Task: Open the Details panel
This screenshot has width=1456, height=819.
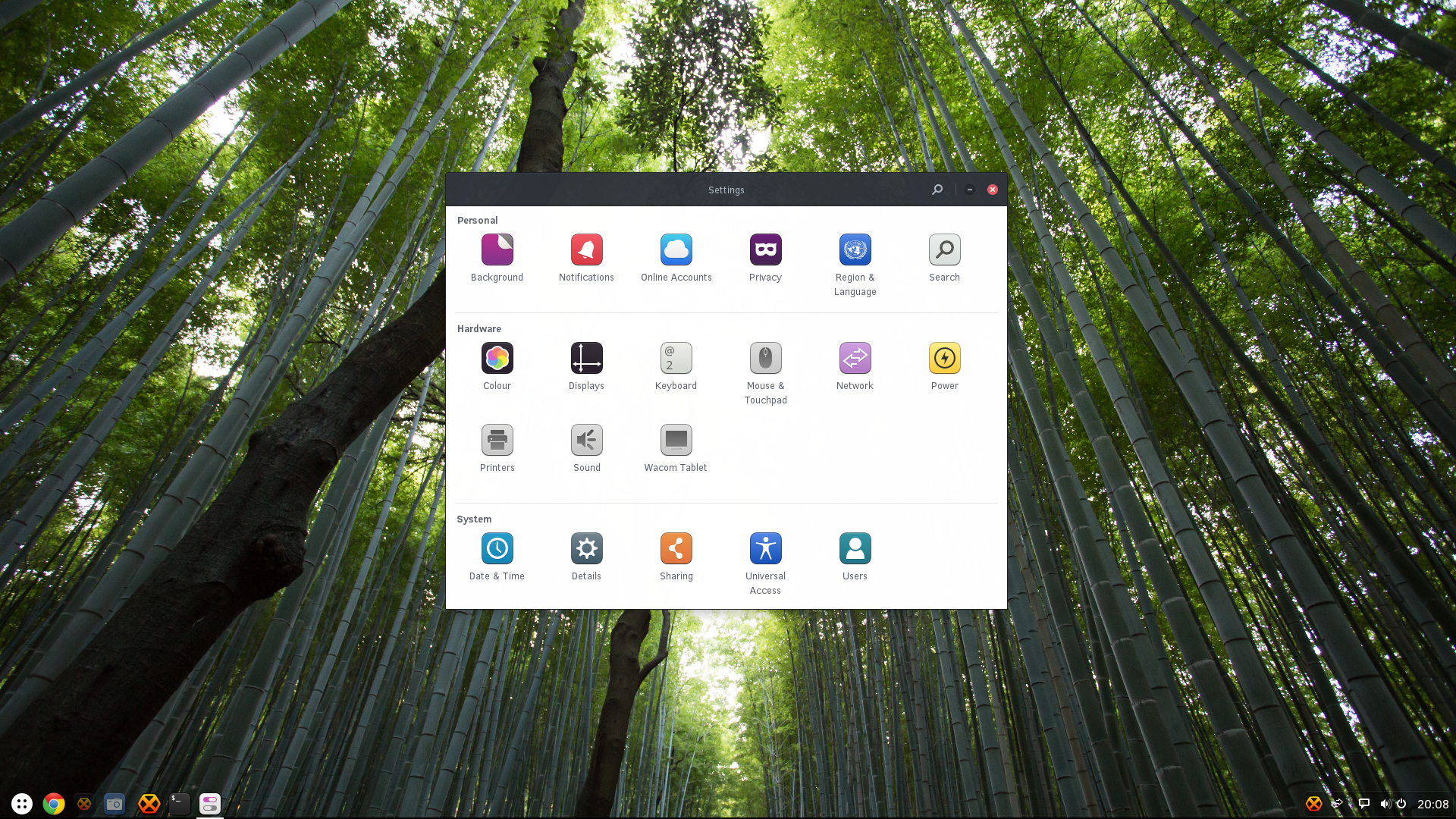Action: tap(587, 548)
